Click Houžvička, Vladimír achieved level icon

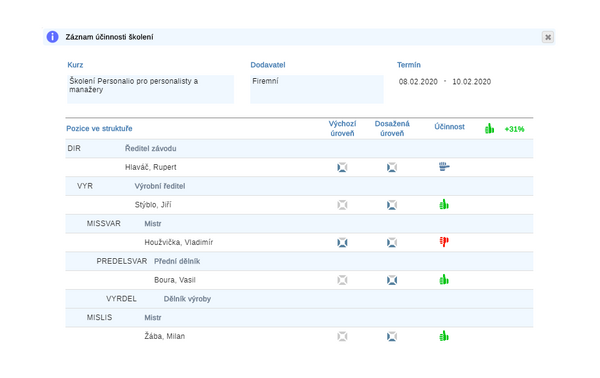coord(391,242)
